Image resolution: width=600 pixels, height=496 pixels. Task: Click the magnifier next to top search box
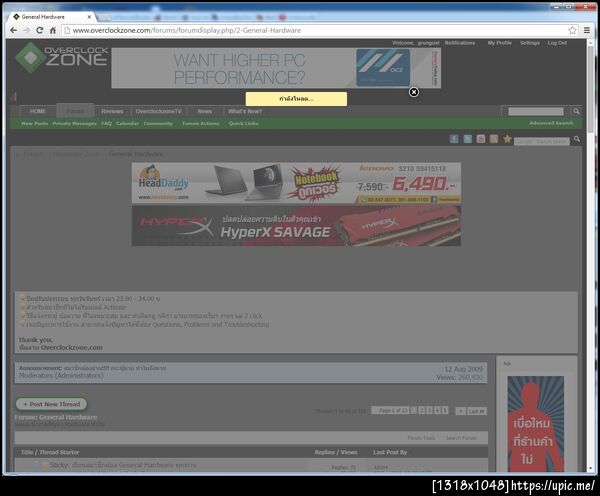tap(576, 111)
